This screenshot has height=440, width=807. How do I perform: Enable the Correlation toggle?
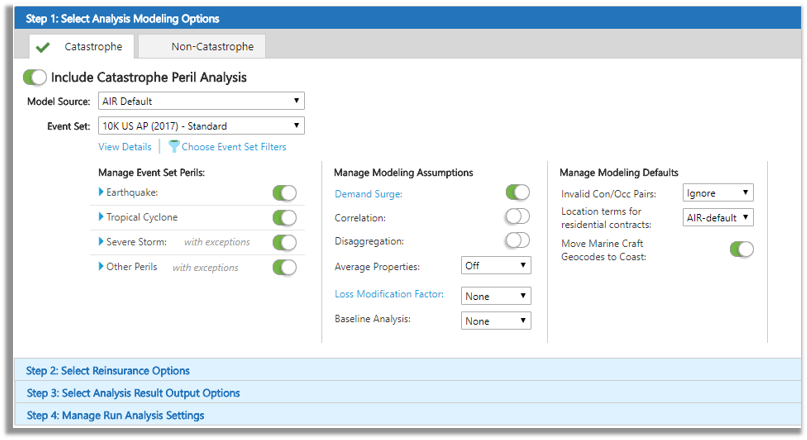coord(517,216)
